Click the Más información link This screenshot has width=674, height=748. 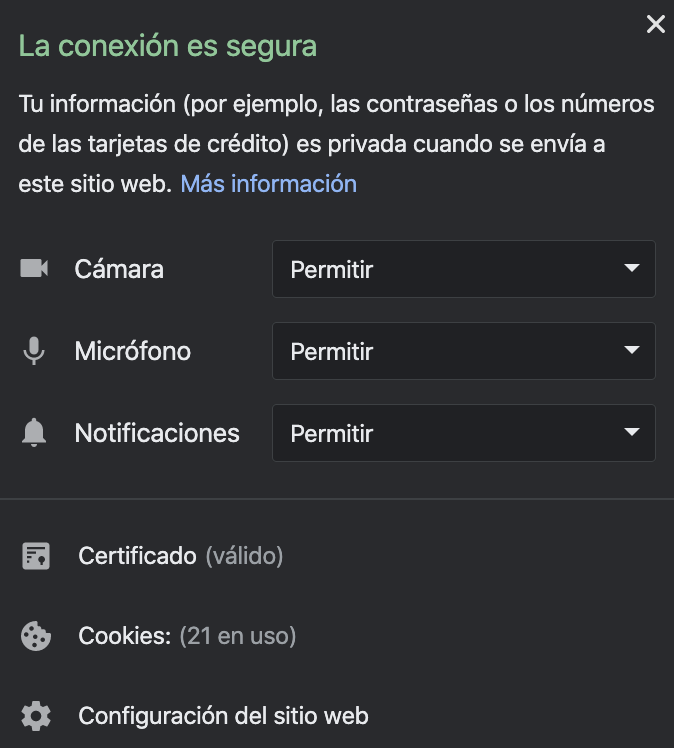[268, 184]
